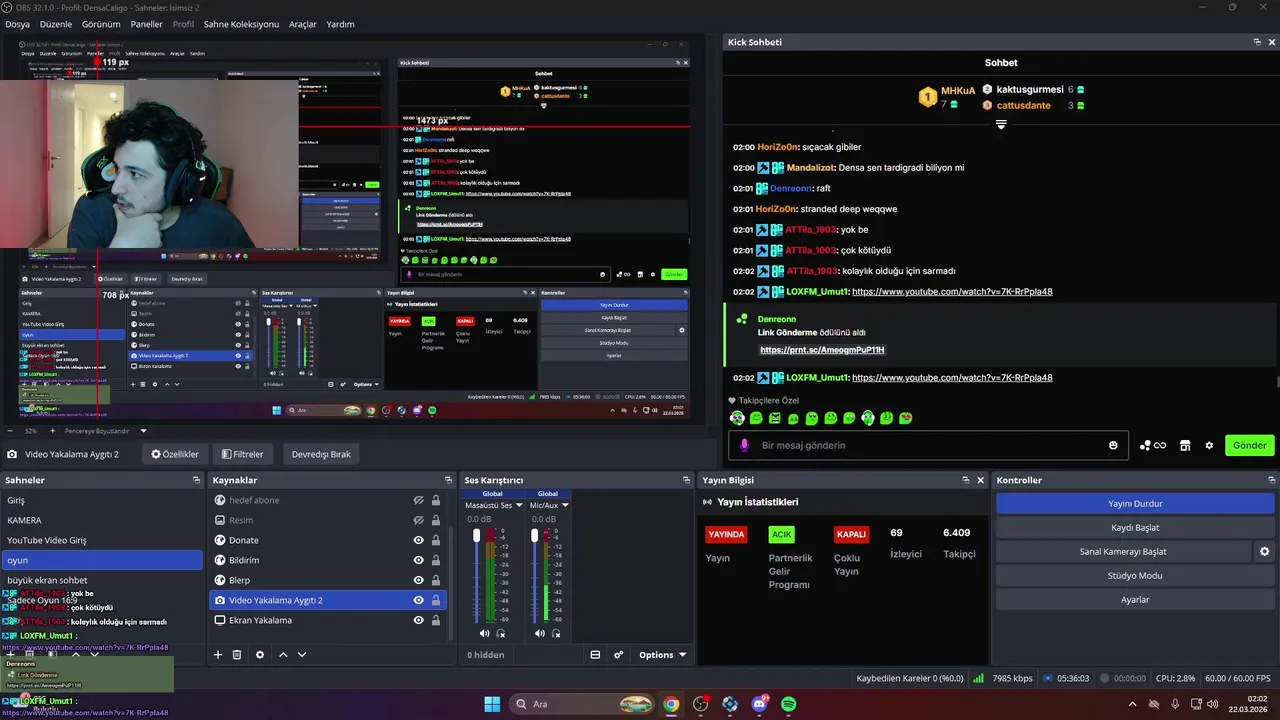1280x720 pixels.
Task: Open Windows Start menu
Action: tap(492, 704)
